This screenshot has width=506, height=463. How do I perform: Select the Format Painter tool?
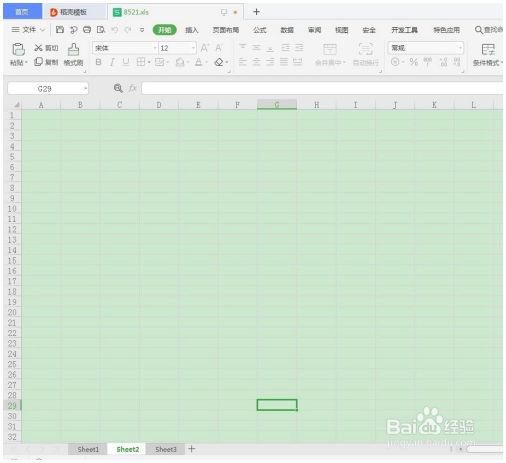(x=73, y=49)
